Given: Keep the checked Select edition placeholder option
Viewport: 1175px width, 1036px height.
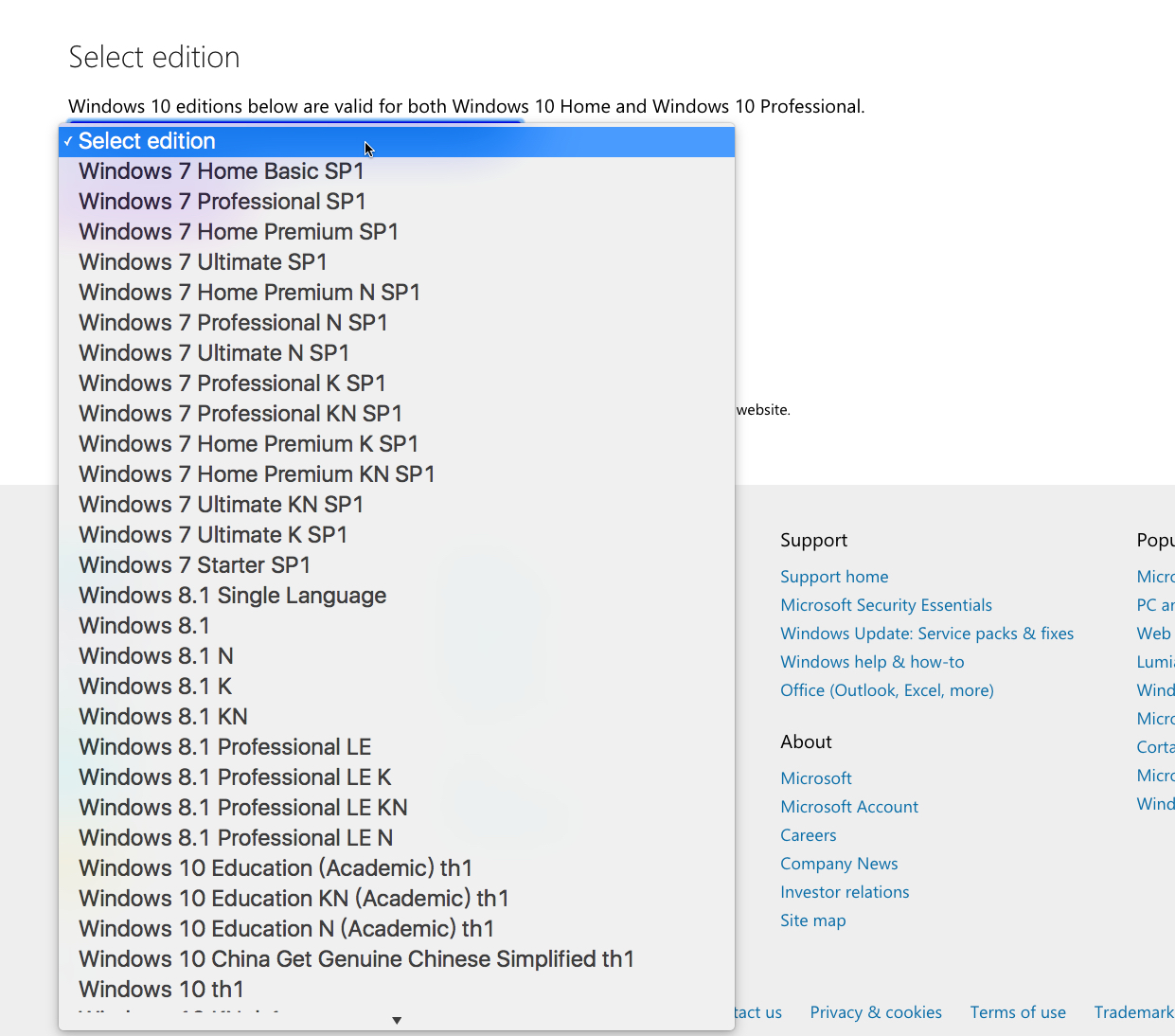Looking at the screenshot, I should coord(397,141).
